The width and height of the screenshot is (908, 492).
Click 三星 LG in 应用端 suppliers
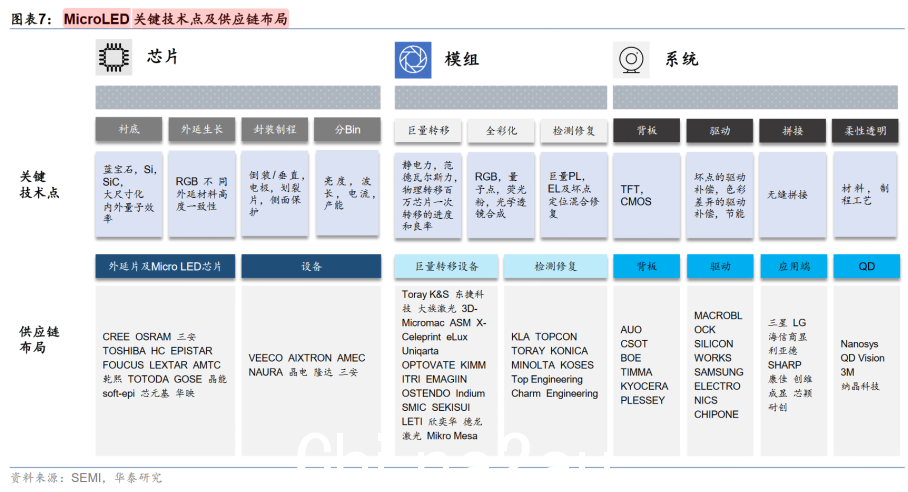(x=787, y=323)
